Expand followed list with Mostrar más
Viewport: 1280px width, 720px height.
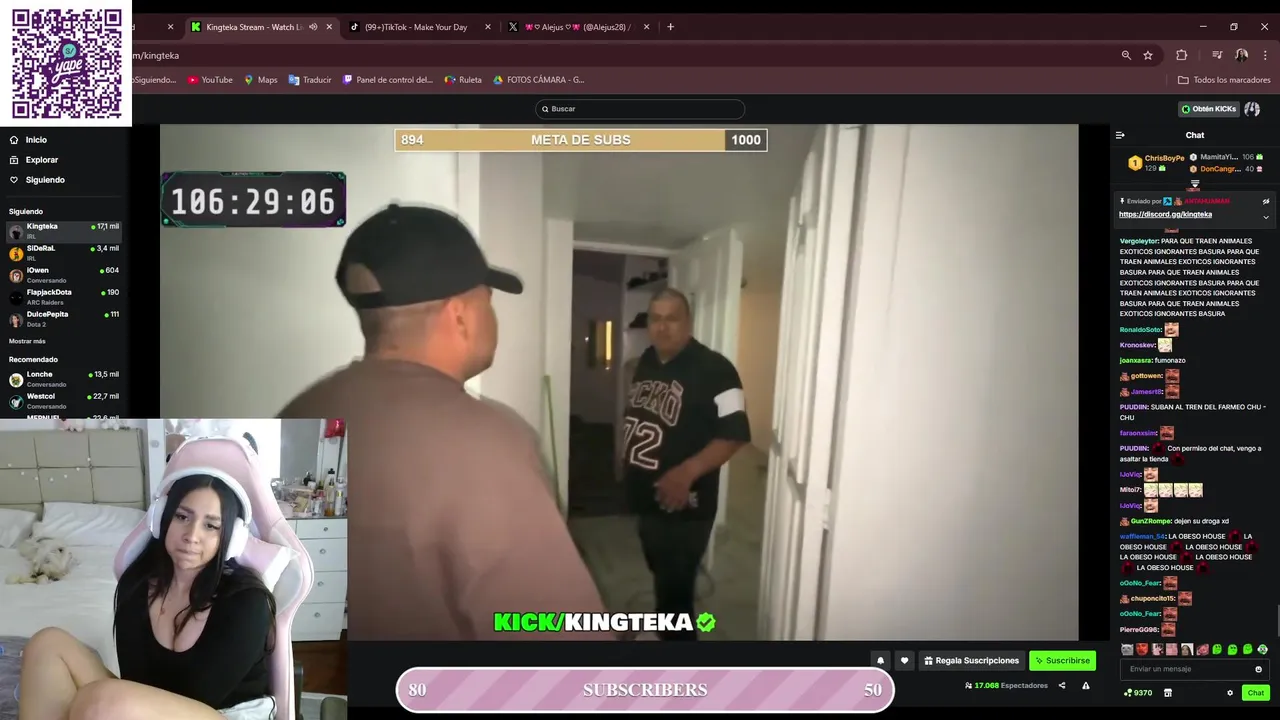(27, 341)
